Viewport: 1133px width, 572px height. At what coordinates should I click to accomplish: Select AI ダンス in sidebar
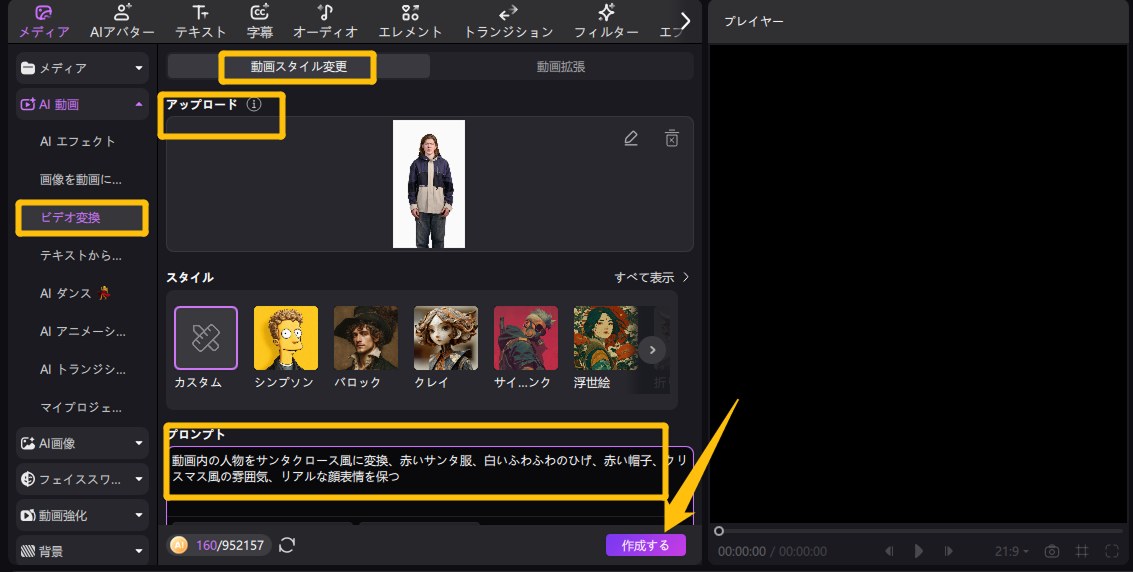tap(75, 293)
